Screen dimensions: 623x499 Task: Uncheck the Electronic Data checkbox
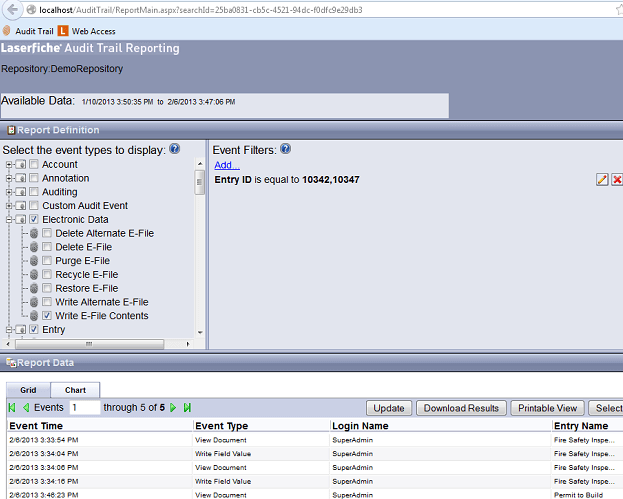tap(34, 219)
